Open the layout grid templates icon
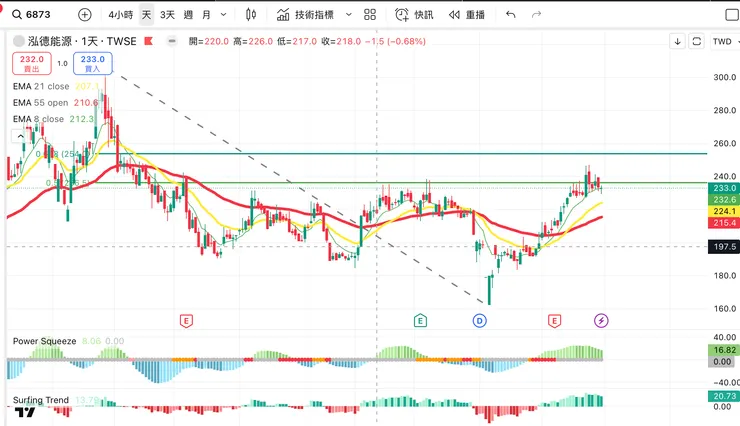The width and height of the screenshot is (740, 426). [370, 15]
